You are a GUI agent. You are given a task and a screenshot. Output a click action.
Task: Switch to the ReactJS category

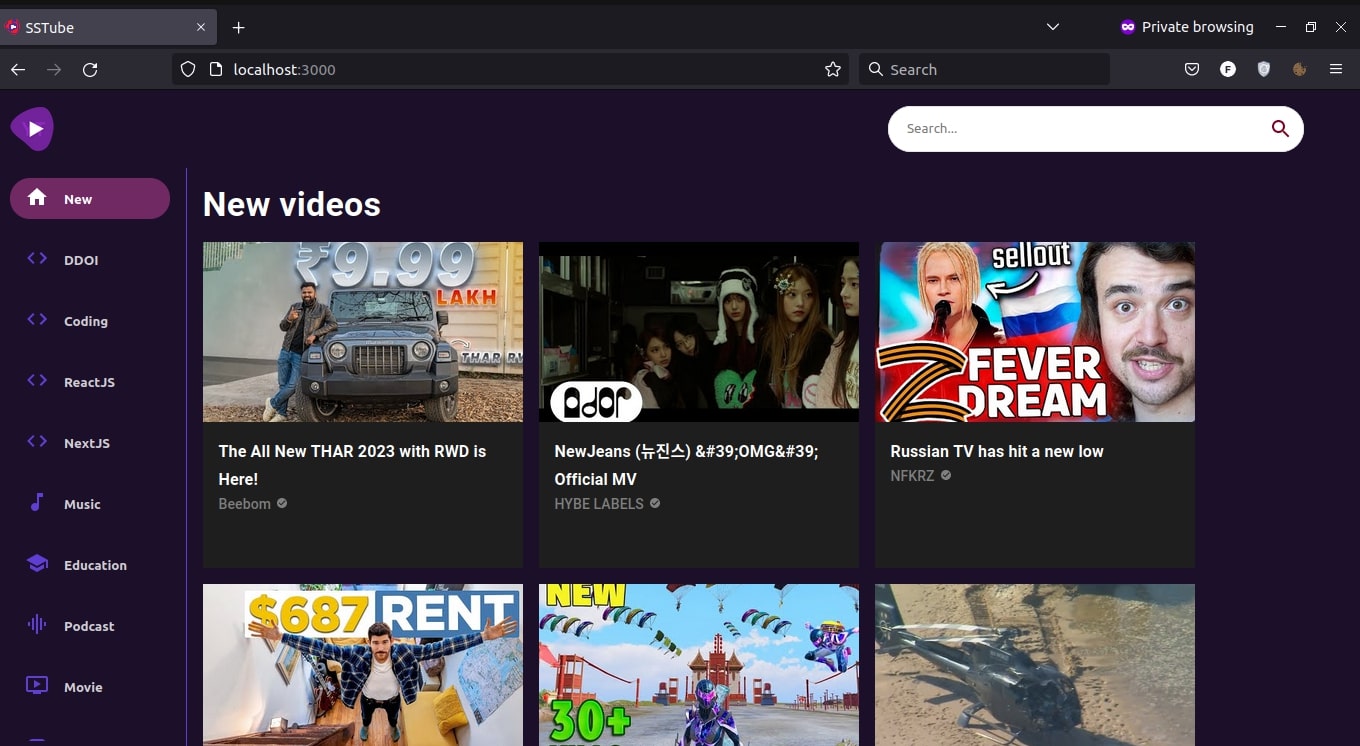[x=89, y=382]
